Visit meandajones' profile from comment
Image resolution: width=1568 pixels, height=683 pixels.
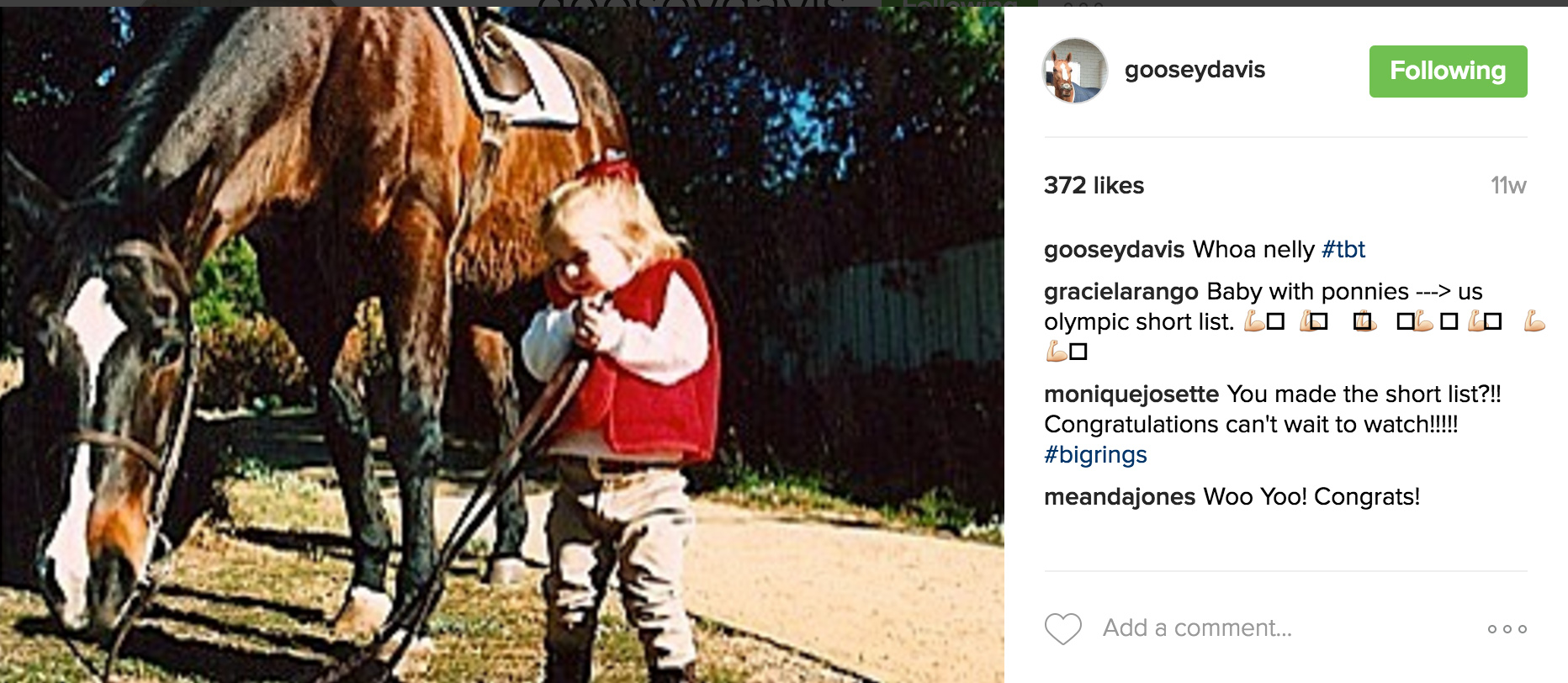pos(1119,496)
